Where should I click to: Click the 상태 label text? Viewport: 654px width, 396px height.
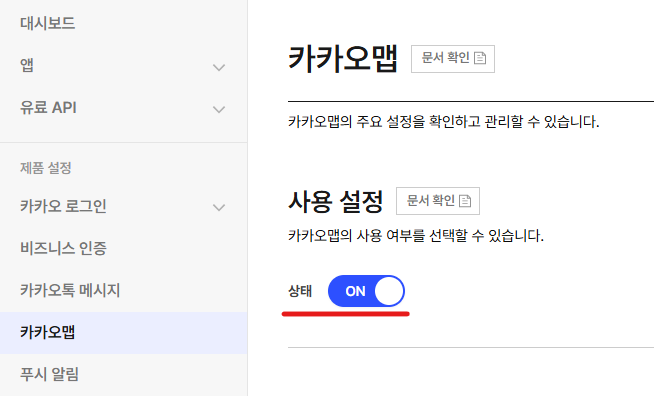coord(300,291)
